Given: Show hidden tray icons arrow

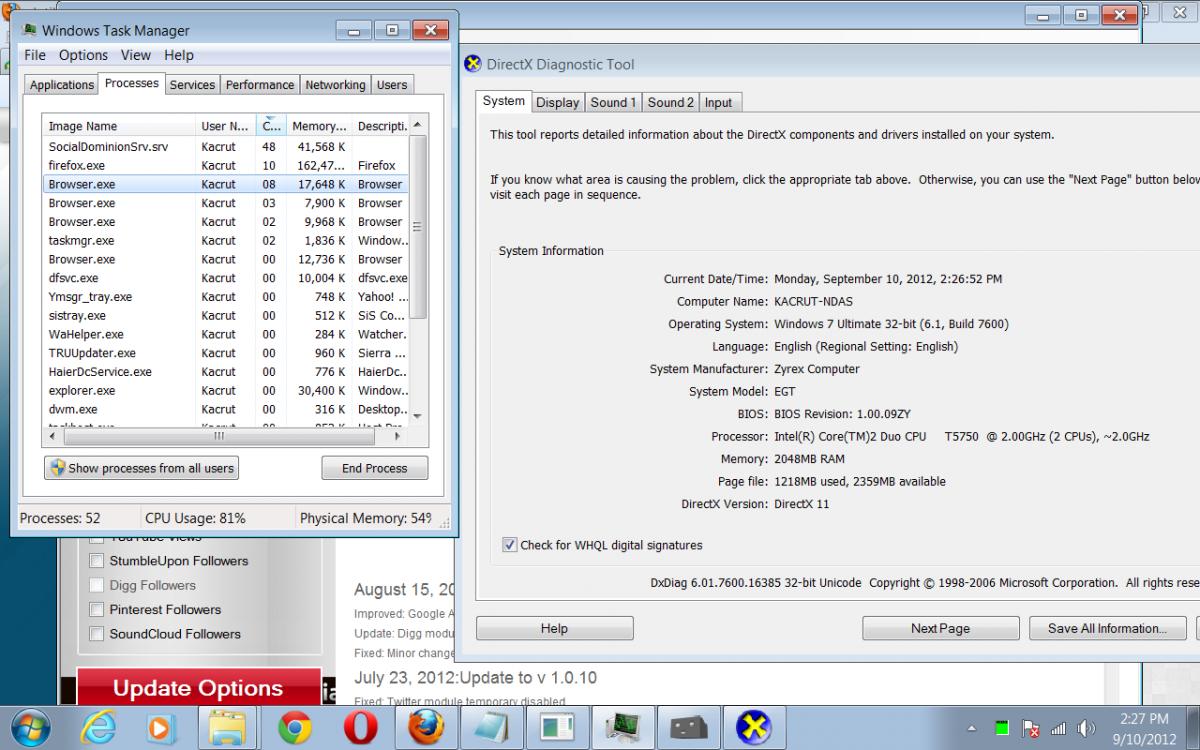Looking at the screenshot, I should click(x=972, y=728).
